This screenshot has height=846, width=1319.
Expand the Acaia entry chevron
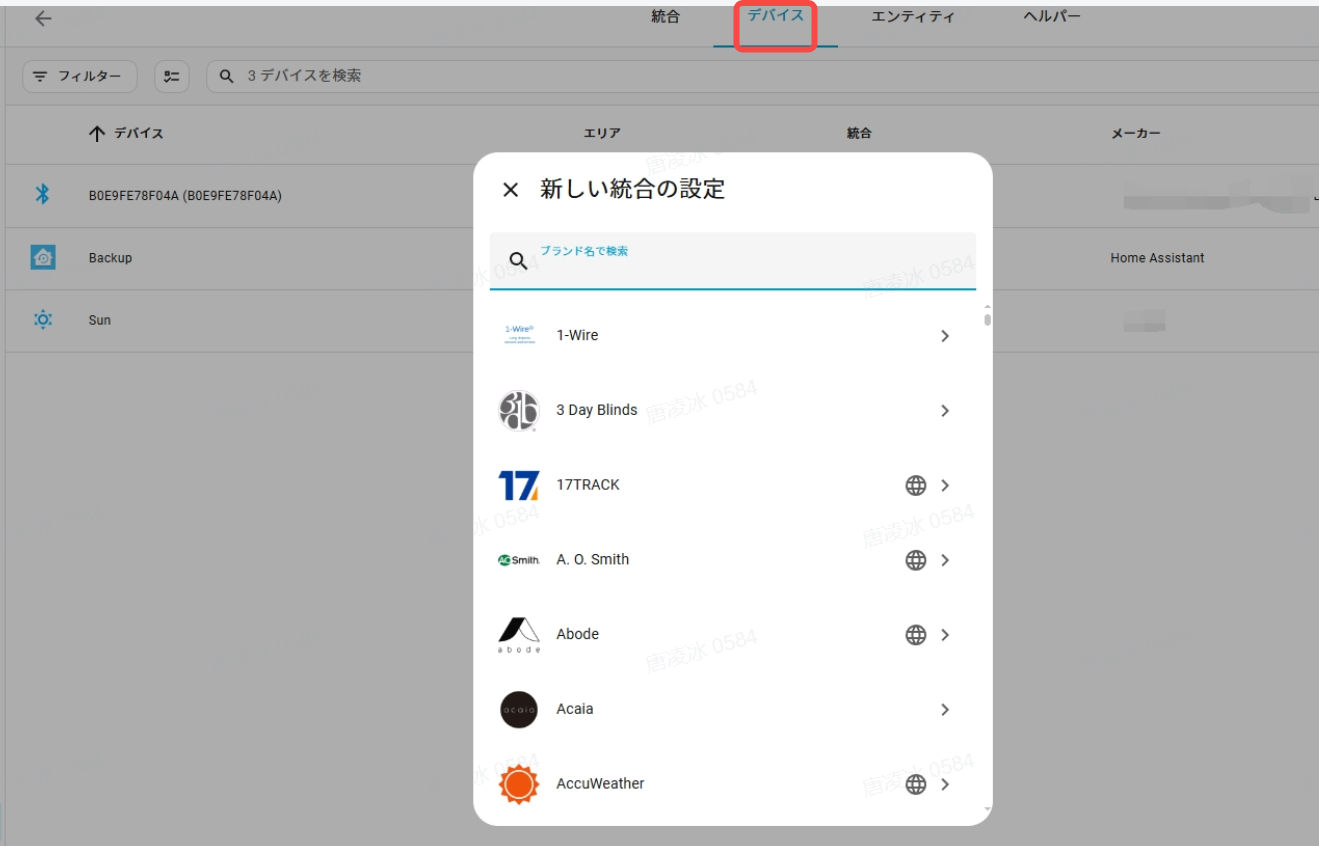click(x=945, y=709)
